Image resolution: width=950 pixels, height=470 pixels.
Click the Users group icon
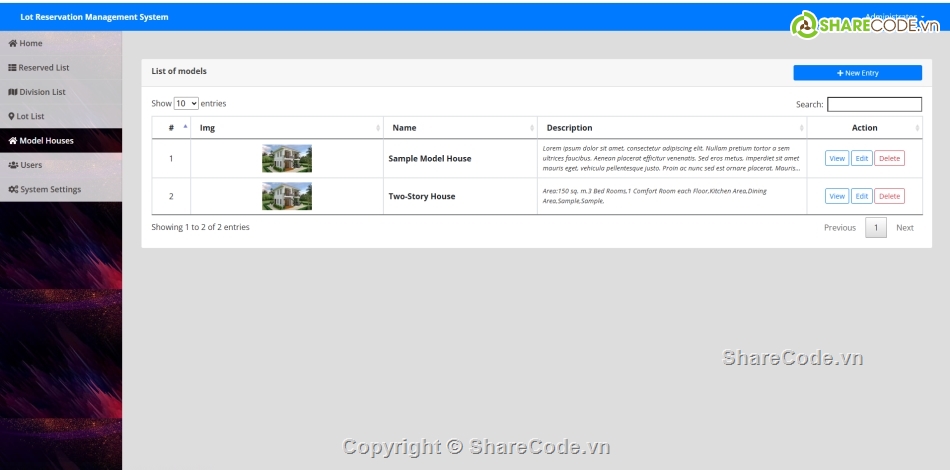click(x=13, y=165)
